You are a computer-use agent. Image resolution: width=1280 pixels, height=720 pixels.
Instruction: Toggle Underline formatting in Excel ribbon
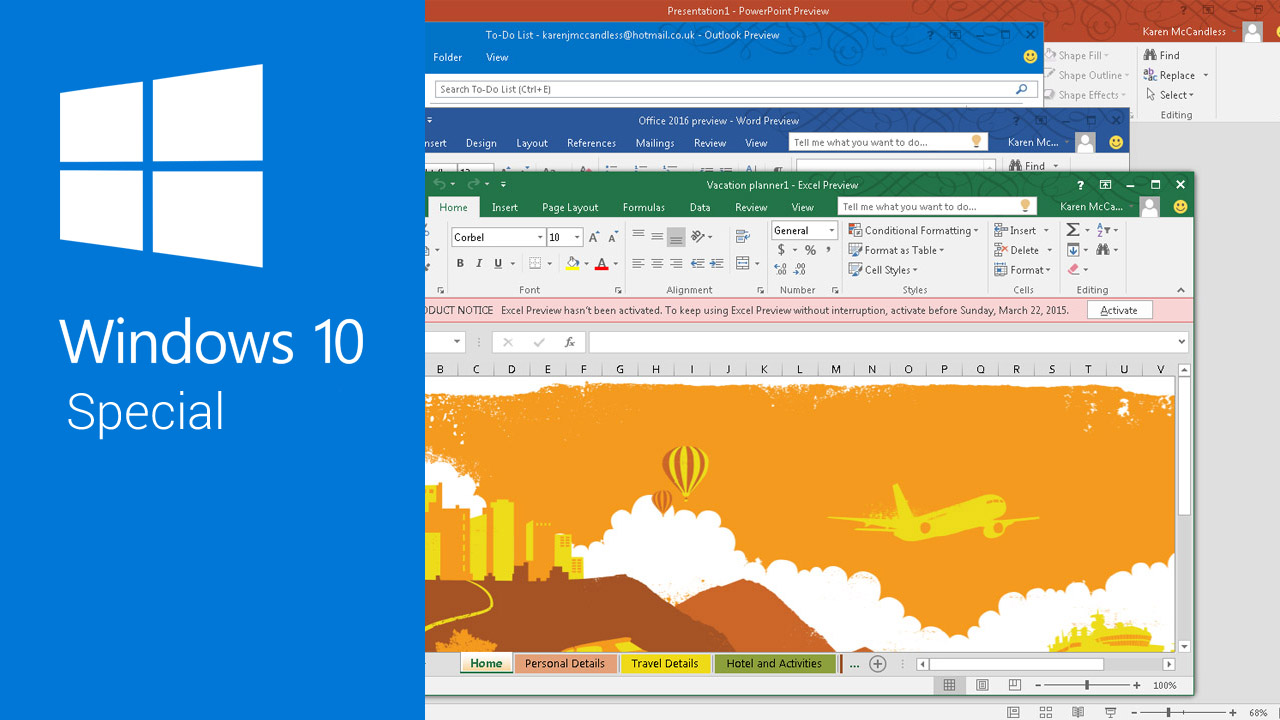(498, 264)
